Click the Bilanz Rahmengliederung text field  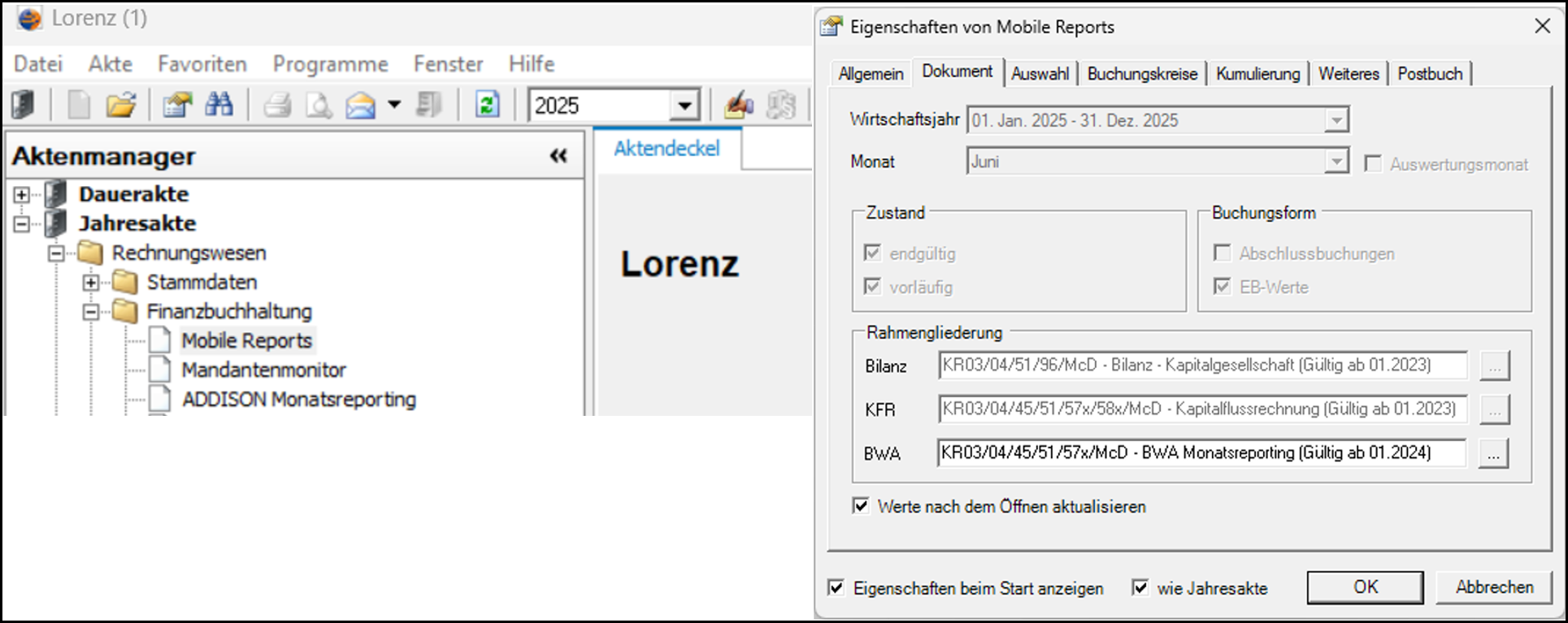[x=1202, y=366]
